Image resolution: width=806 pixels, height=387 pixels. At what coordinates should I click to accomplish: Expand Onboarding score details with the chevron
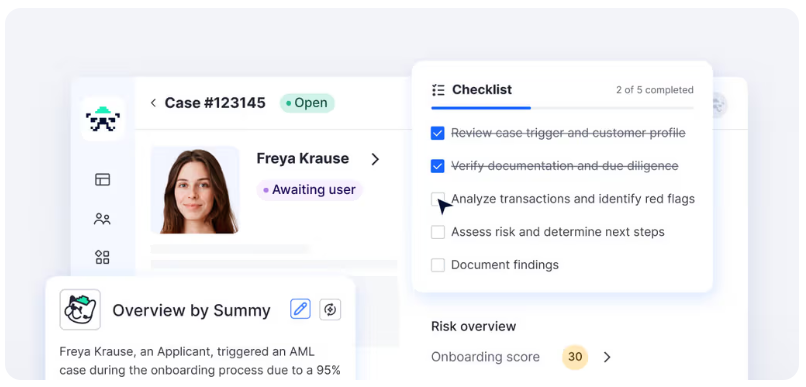(607, 357)
